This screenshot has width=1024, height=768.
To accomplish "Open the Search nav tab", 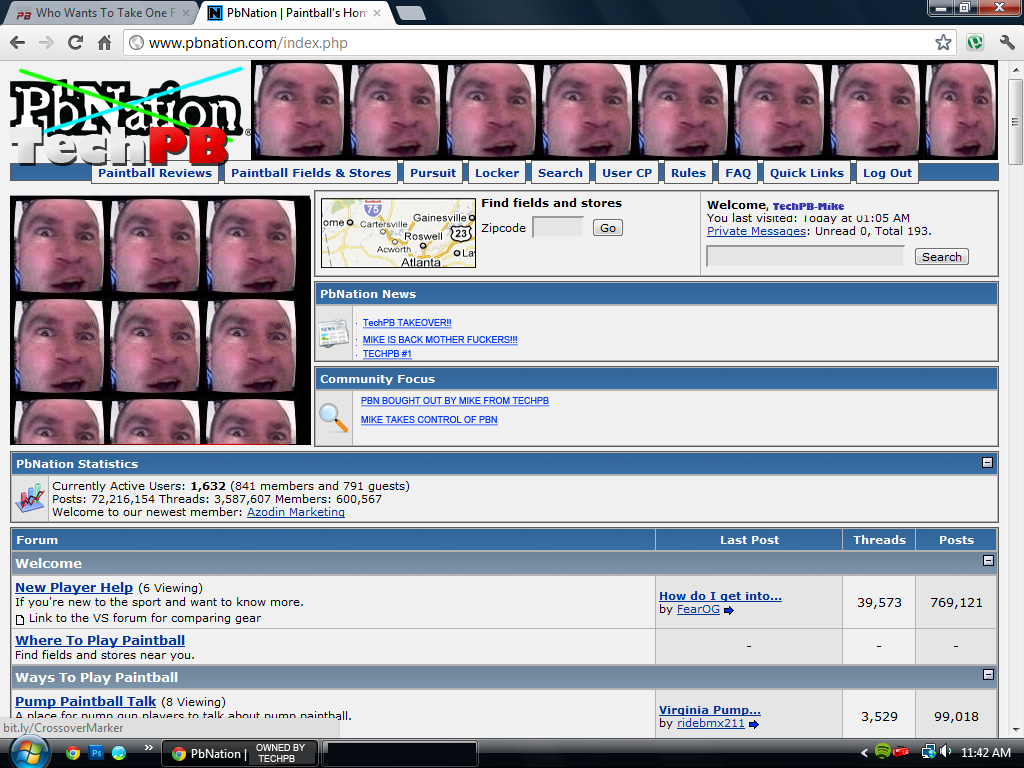I will coord(560,173).
